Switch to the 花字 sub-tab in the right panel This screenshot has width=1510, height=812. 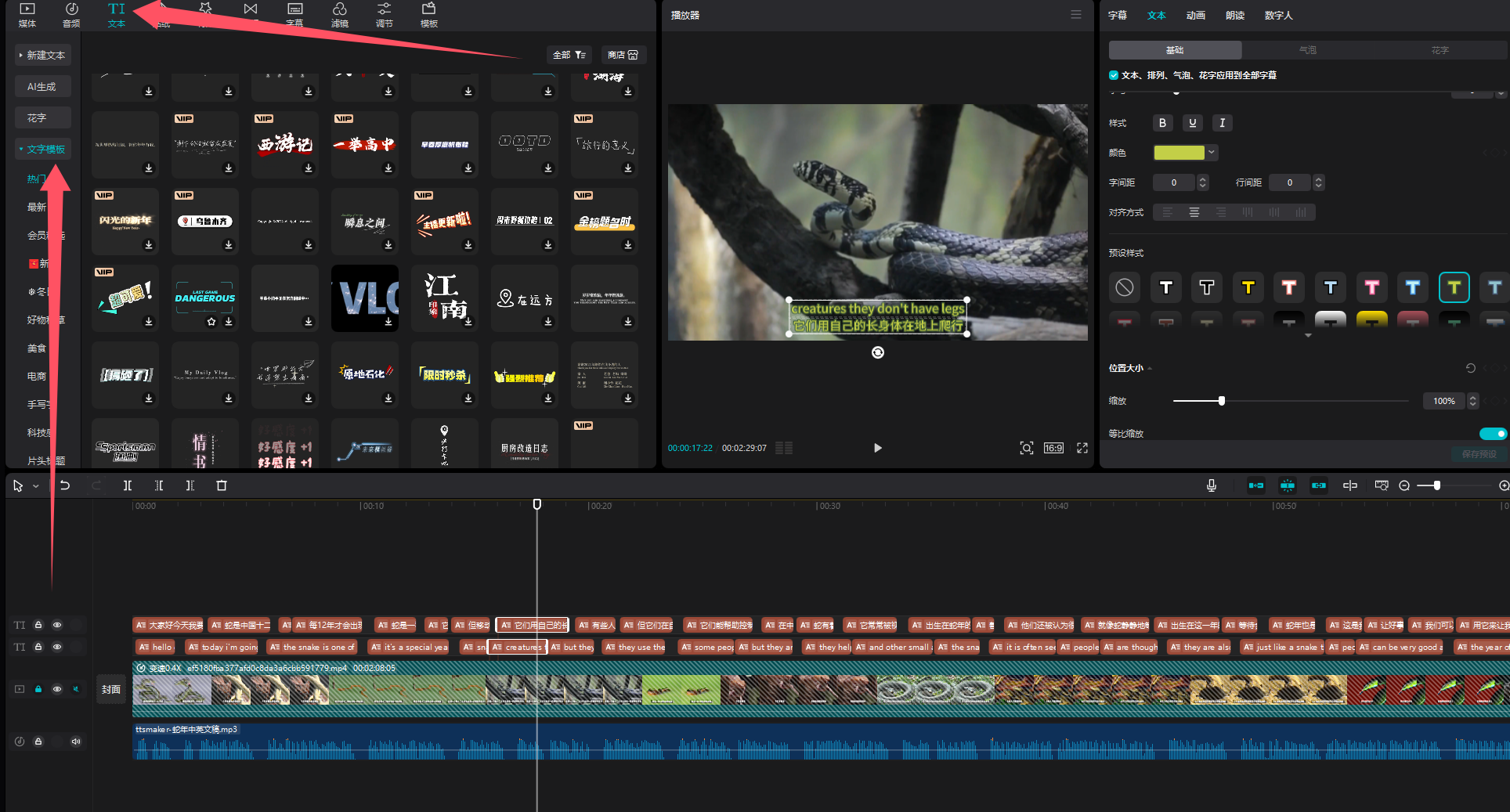[x=1440, y=50]
